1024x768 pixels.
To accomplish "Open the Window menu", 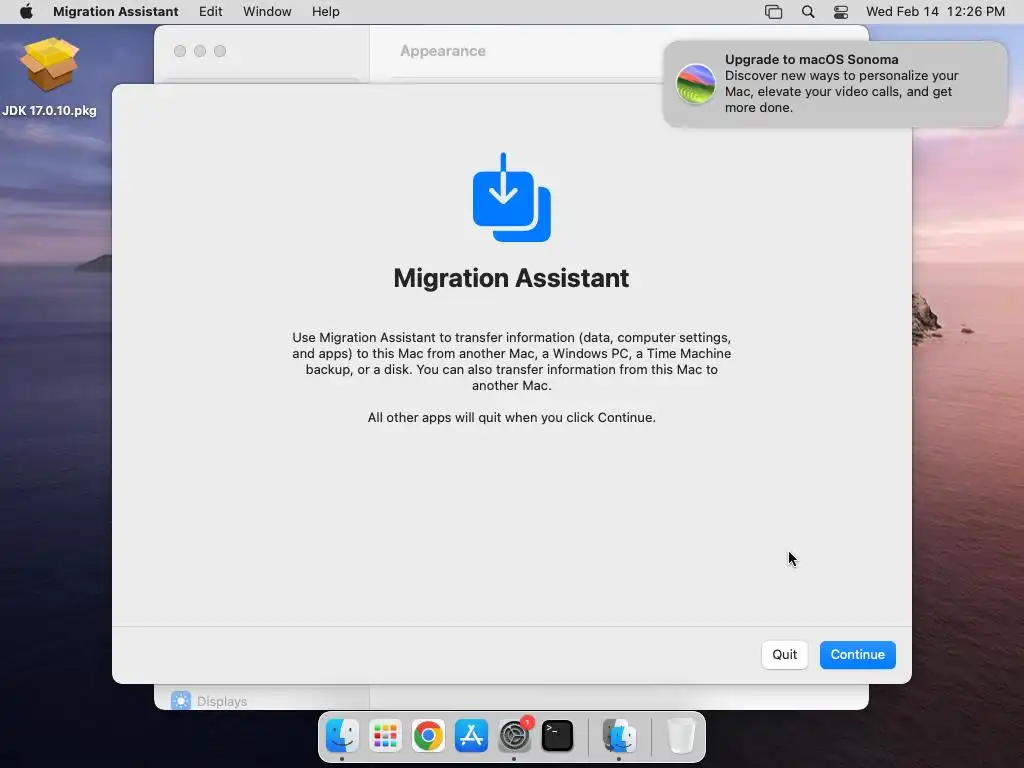I will (267, 11).
